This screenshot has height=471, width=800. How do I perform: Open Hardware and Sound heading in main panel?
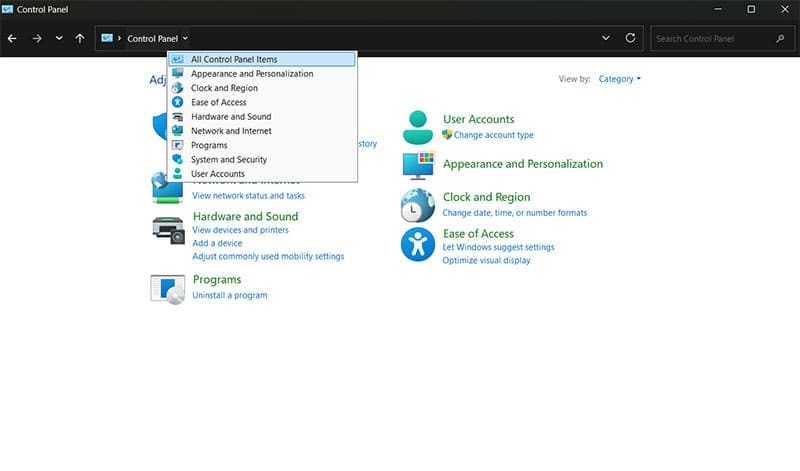click(245, 216)
